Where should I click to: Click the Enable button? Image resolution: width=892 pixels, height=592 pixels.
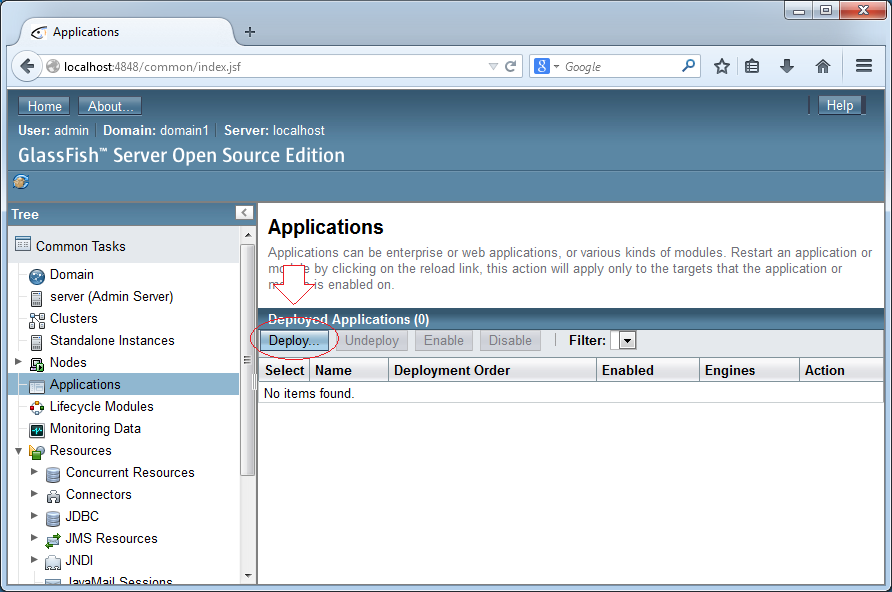[x=444, y=341]
